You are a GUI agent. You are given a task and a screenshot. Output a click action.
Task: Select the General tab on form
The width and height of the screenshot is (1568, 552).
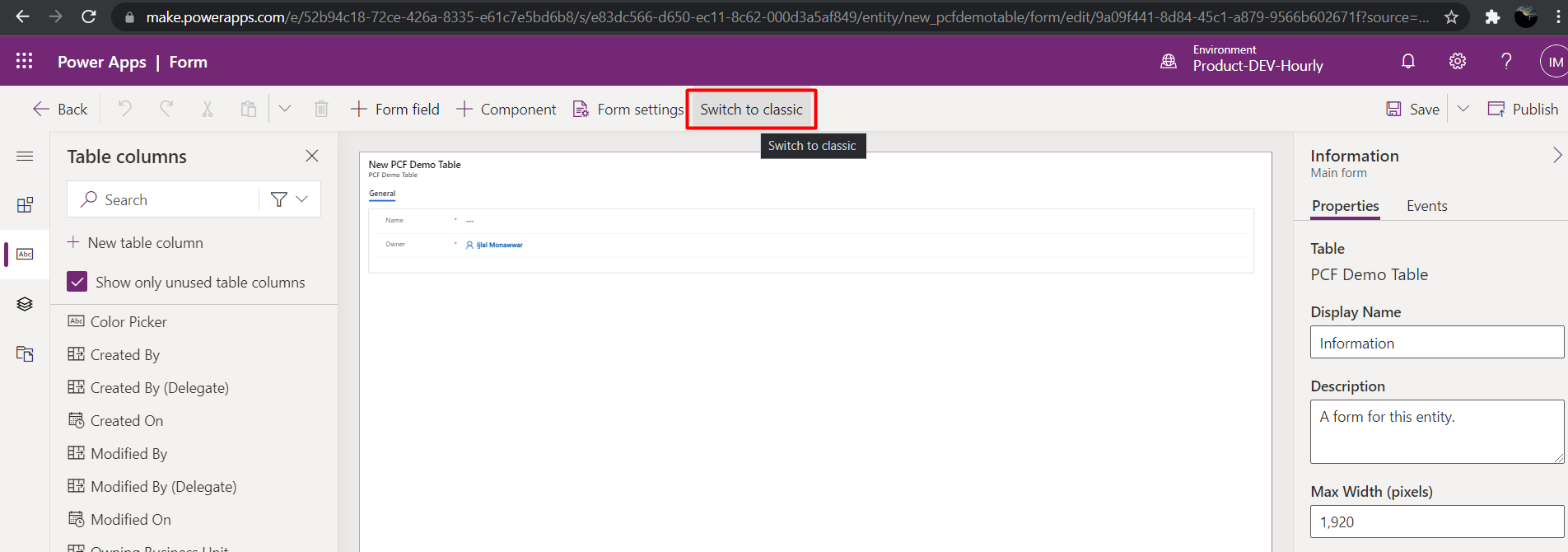click(382, 194)
